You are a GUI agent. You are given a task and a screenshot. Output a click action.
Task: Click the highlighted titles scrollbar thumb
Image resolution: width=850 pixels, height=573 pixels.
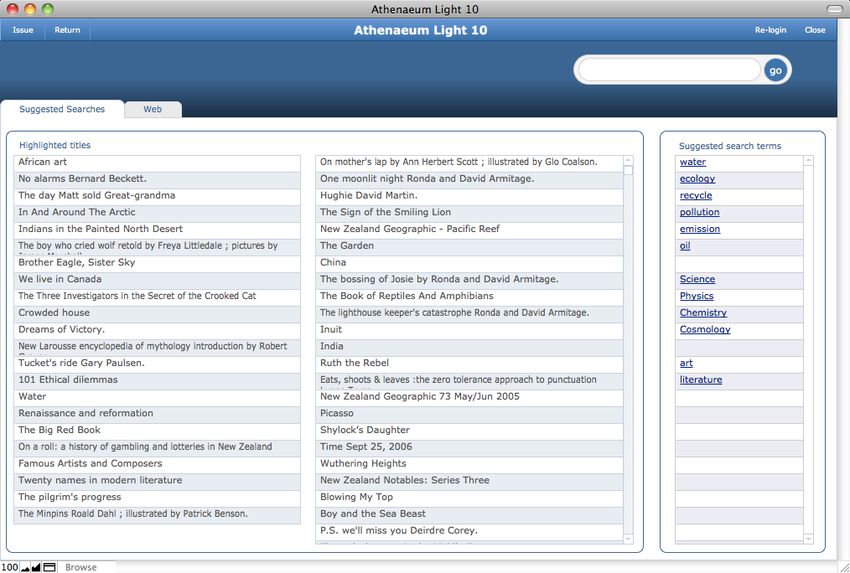click(x=628, y=170)
